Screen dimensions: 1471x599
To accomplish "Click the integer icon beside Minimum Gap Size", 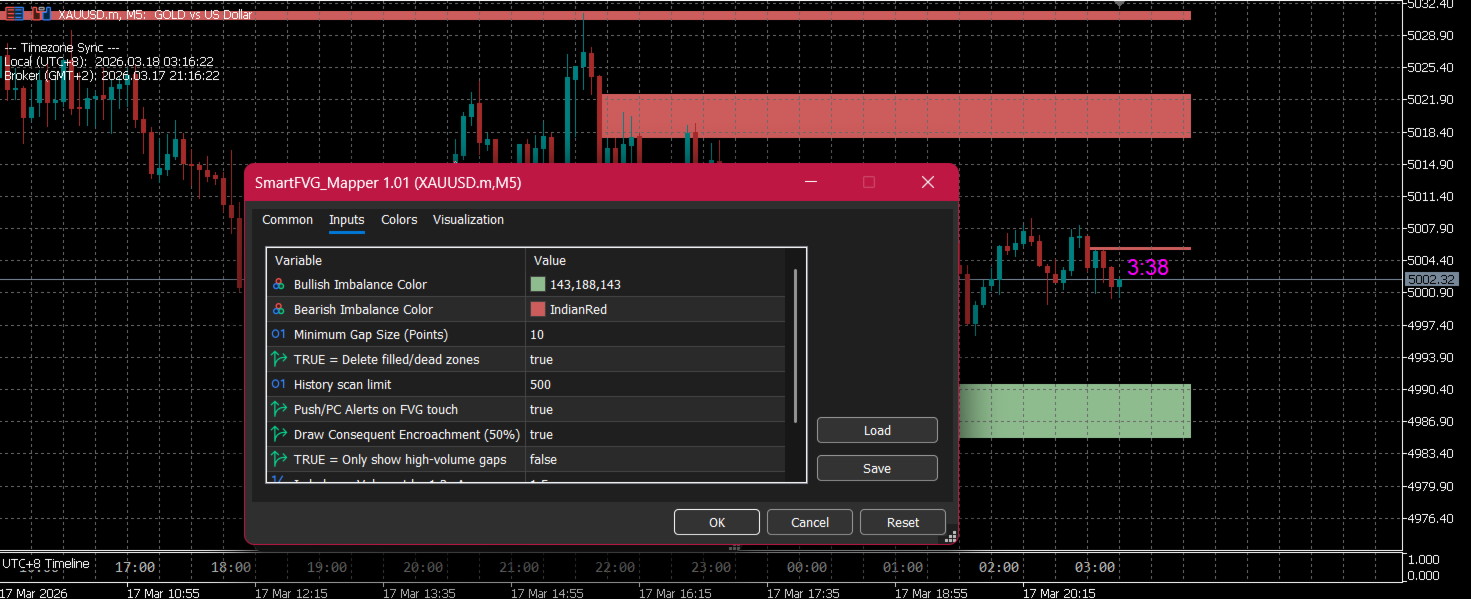I will click(279, 335).
